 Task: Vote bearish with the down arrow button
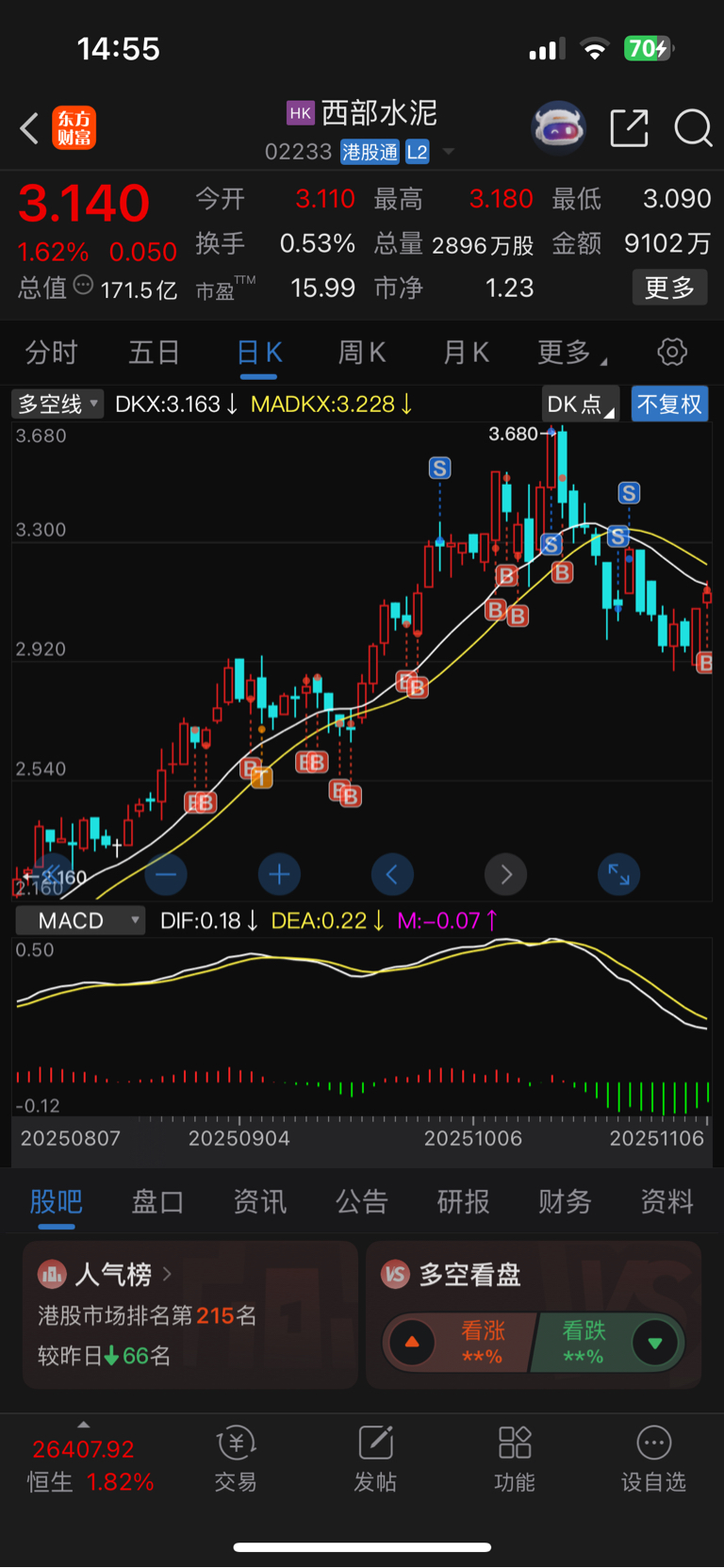655,1342
